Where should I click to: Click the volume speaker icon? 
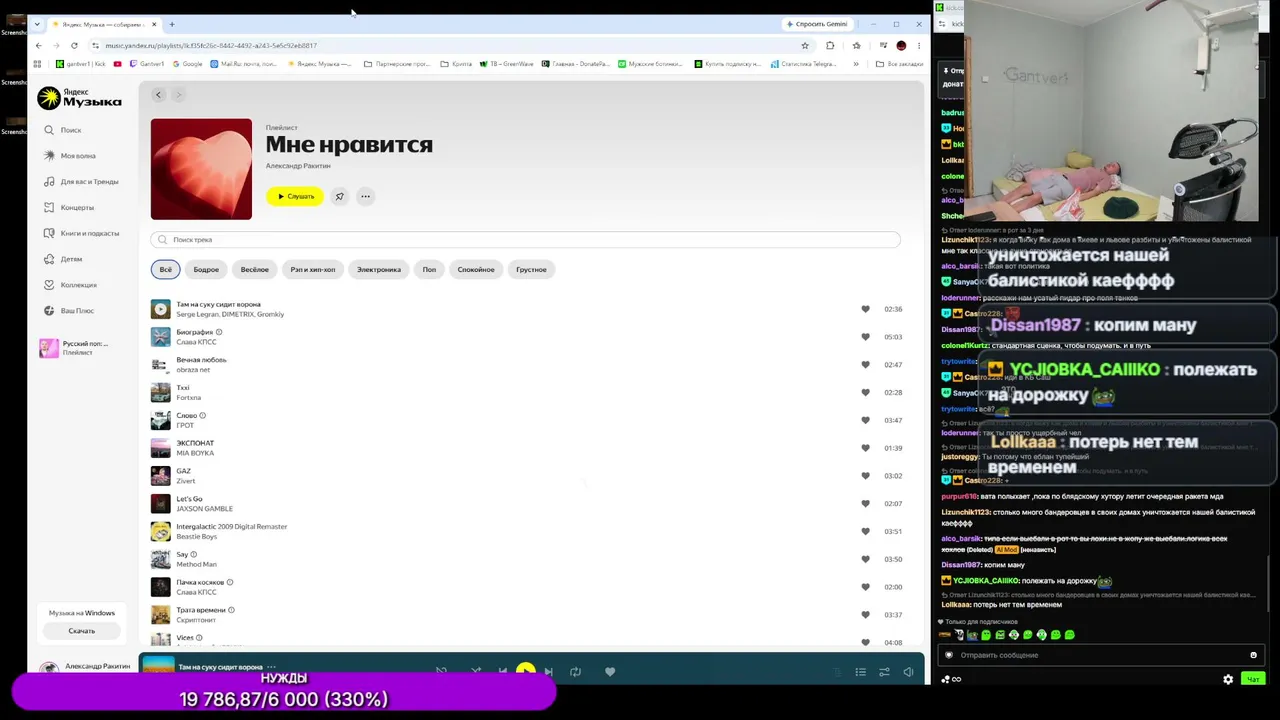tap(908, 672)
